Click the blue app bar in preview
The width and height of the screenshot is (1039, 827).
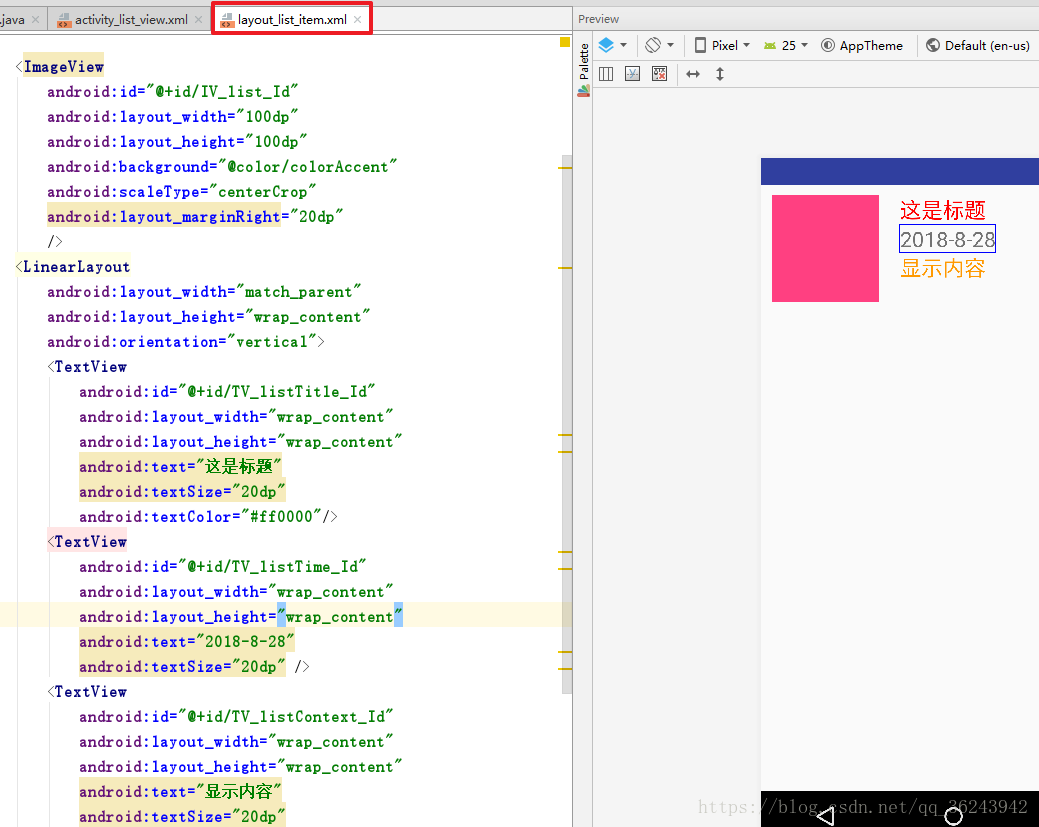pyautogui.click(x=899, y=171)
